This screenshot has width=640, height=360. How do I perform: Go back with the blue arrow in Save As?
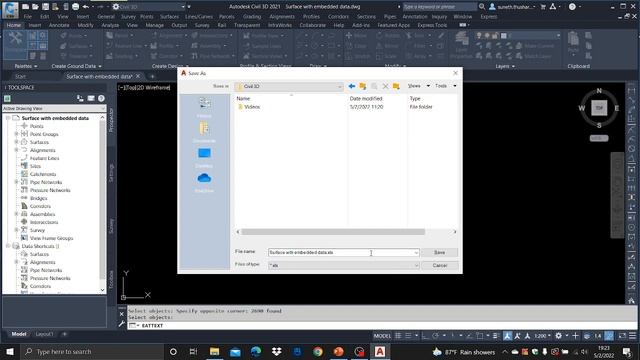pos(351,86)
